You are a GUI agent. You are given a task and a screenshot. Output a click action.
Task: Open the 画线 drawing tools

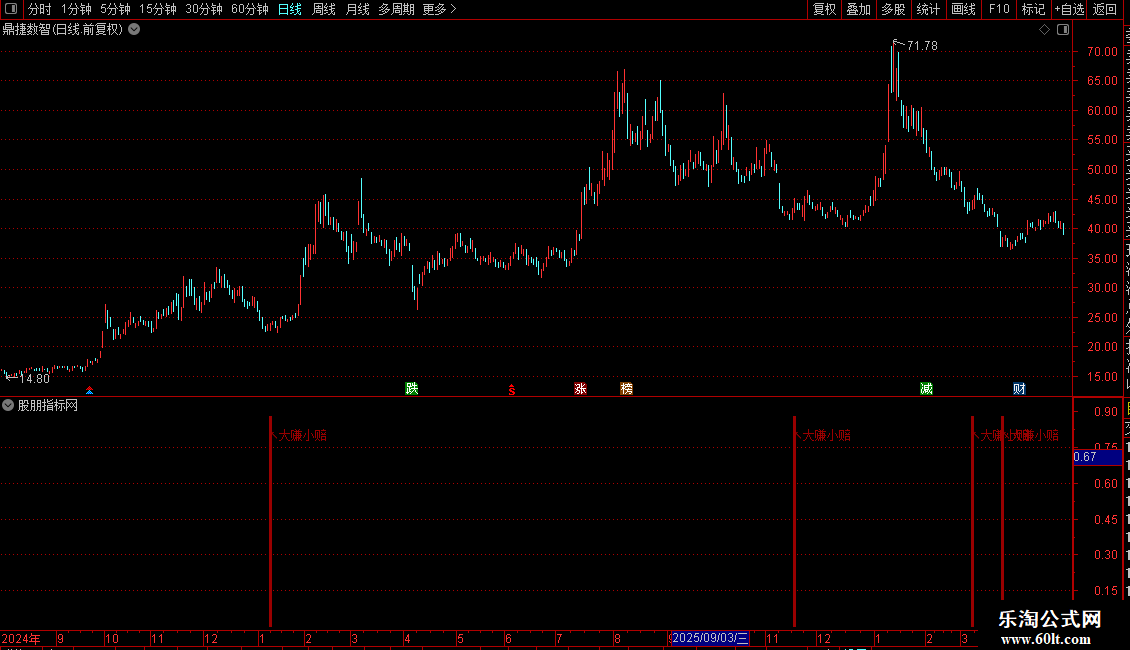(x=964, y=9)
